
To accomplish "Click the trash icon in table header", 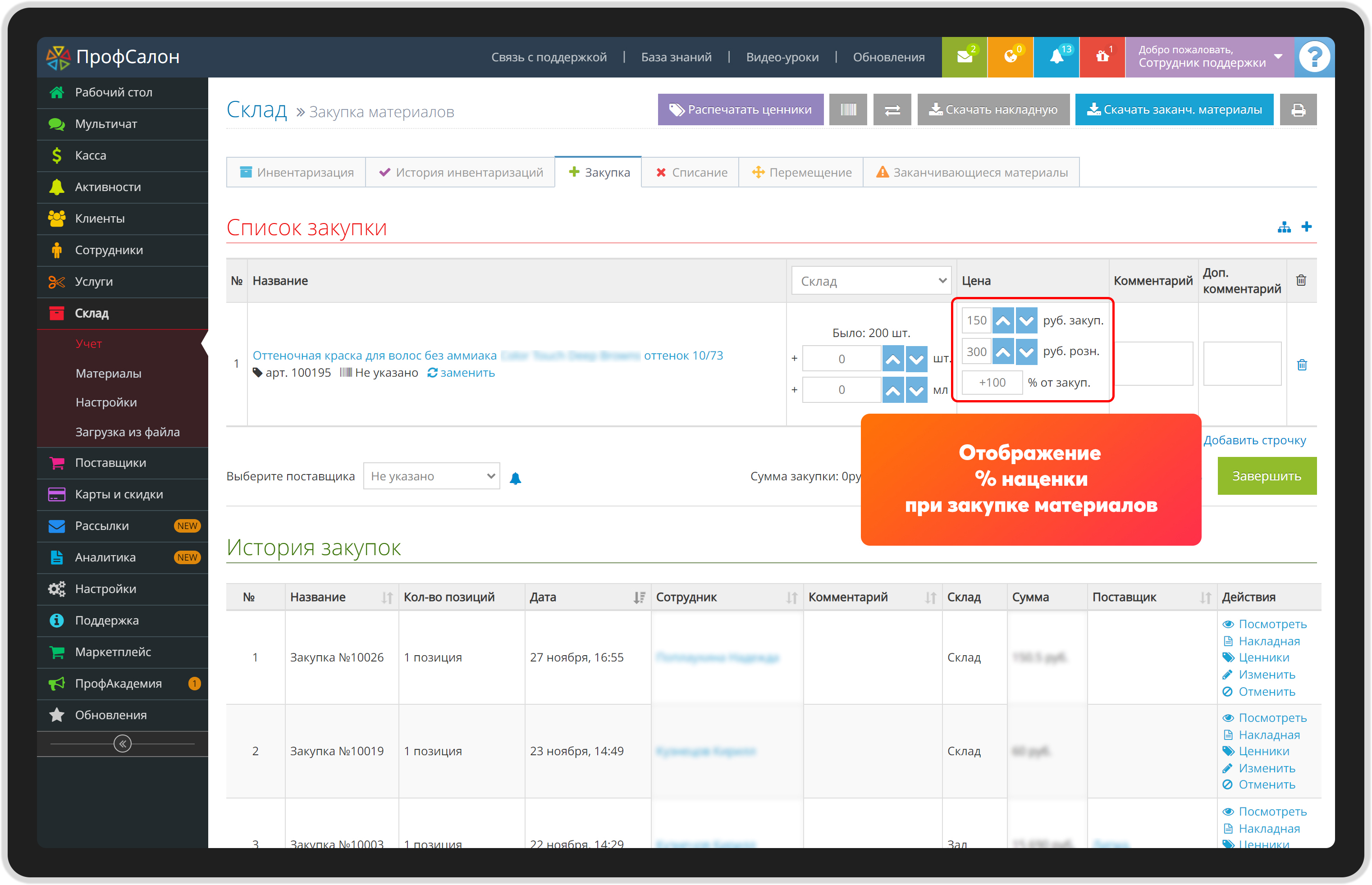I will pos(1301,280).
